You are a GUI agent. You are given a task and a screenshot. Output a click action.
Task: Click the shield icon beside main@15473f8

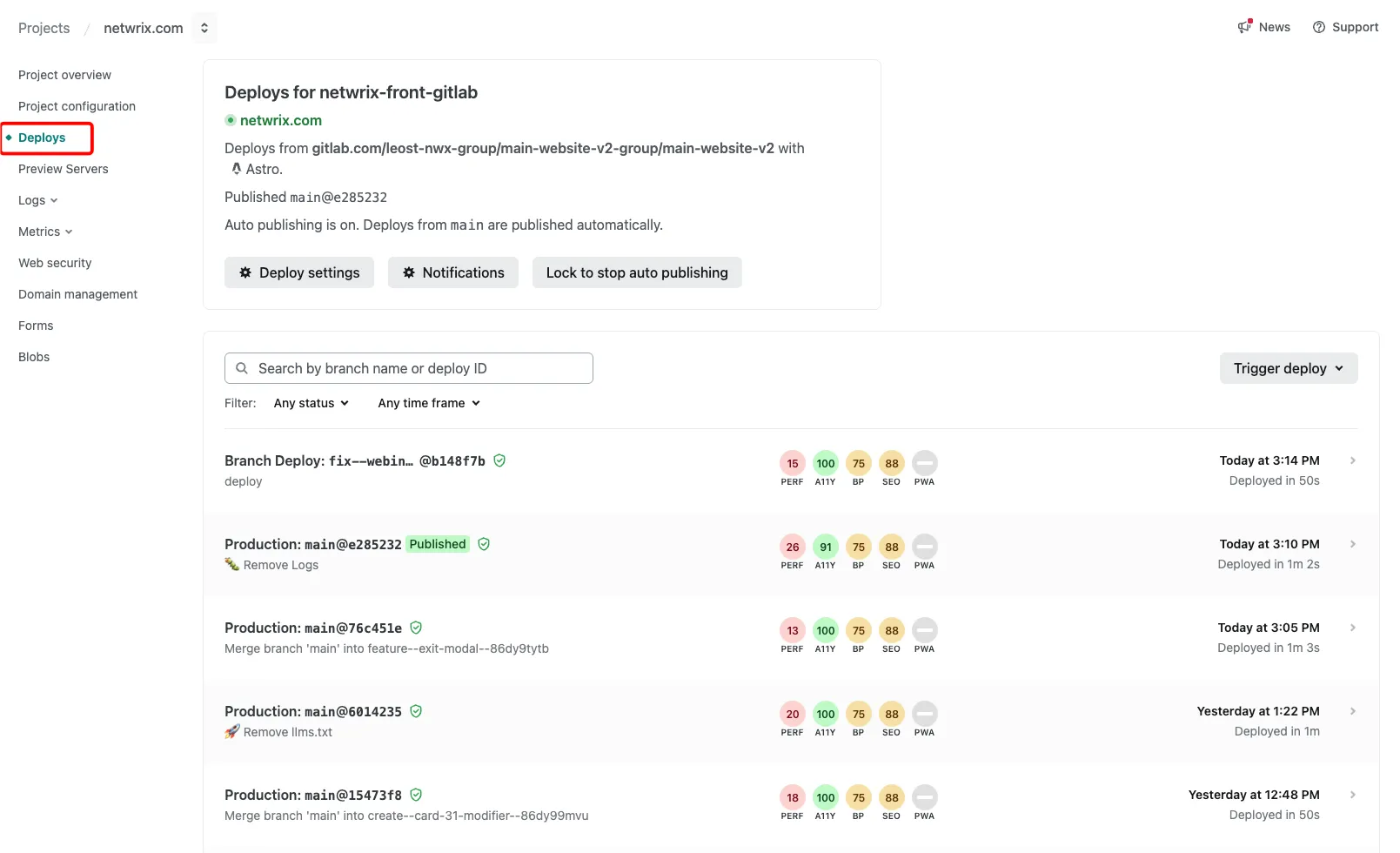tap(416, 795)
